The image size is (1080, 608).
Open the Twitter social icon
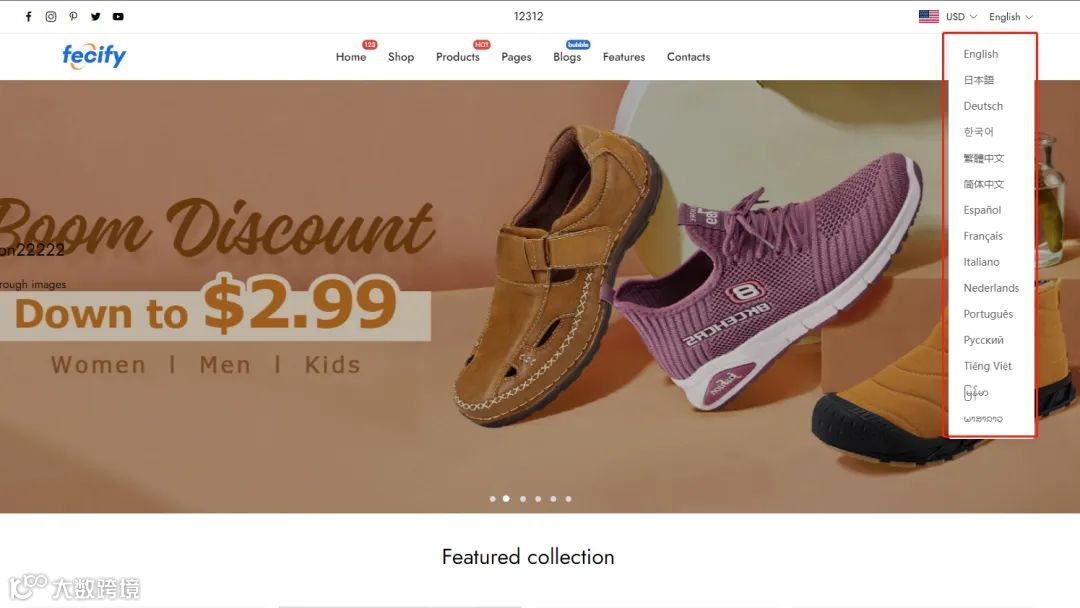point(96,17)
